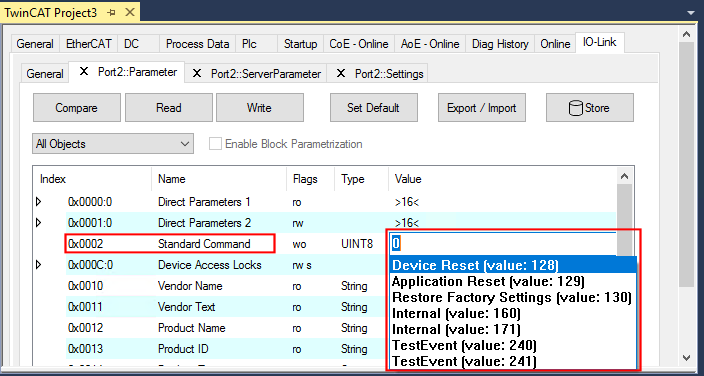Click the outer panel vertical scrollbar thumb
The height and width of the screenshot is (376, 704).
(x=686, y=164)
